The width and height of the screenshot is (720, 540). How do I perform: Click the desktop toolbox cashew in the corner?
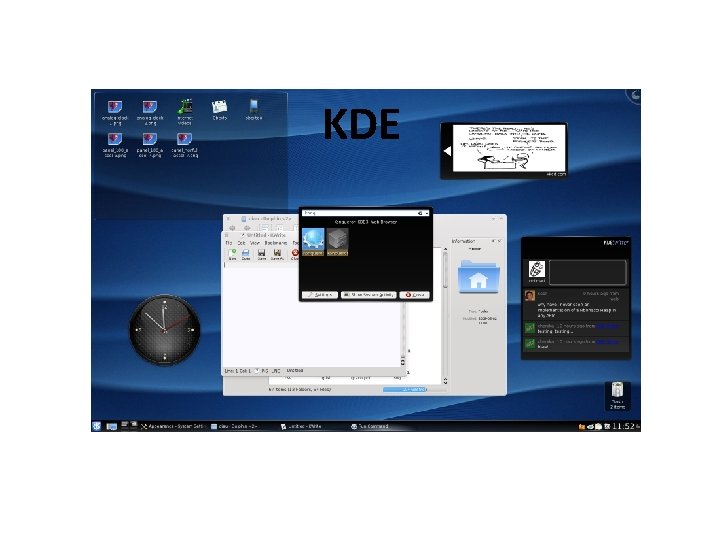point(634,96)
